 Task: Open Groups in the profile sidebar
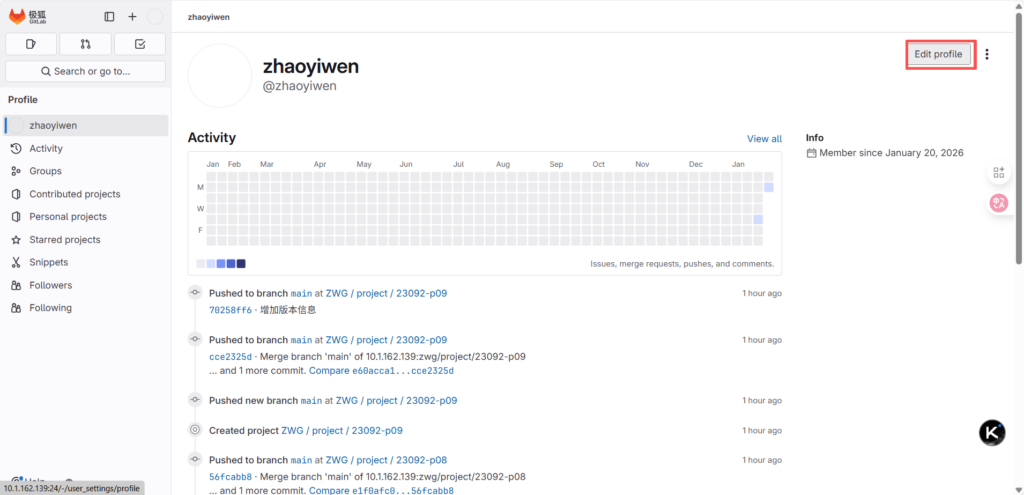pyautogui.click(x=45, y=171)
